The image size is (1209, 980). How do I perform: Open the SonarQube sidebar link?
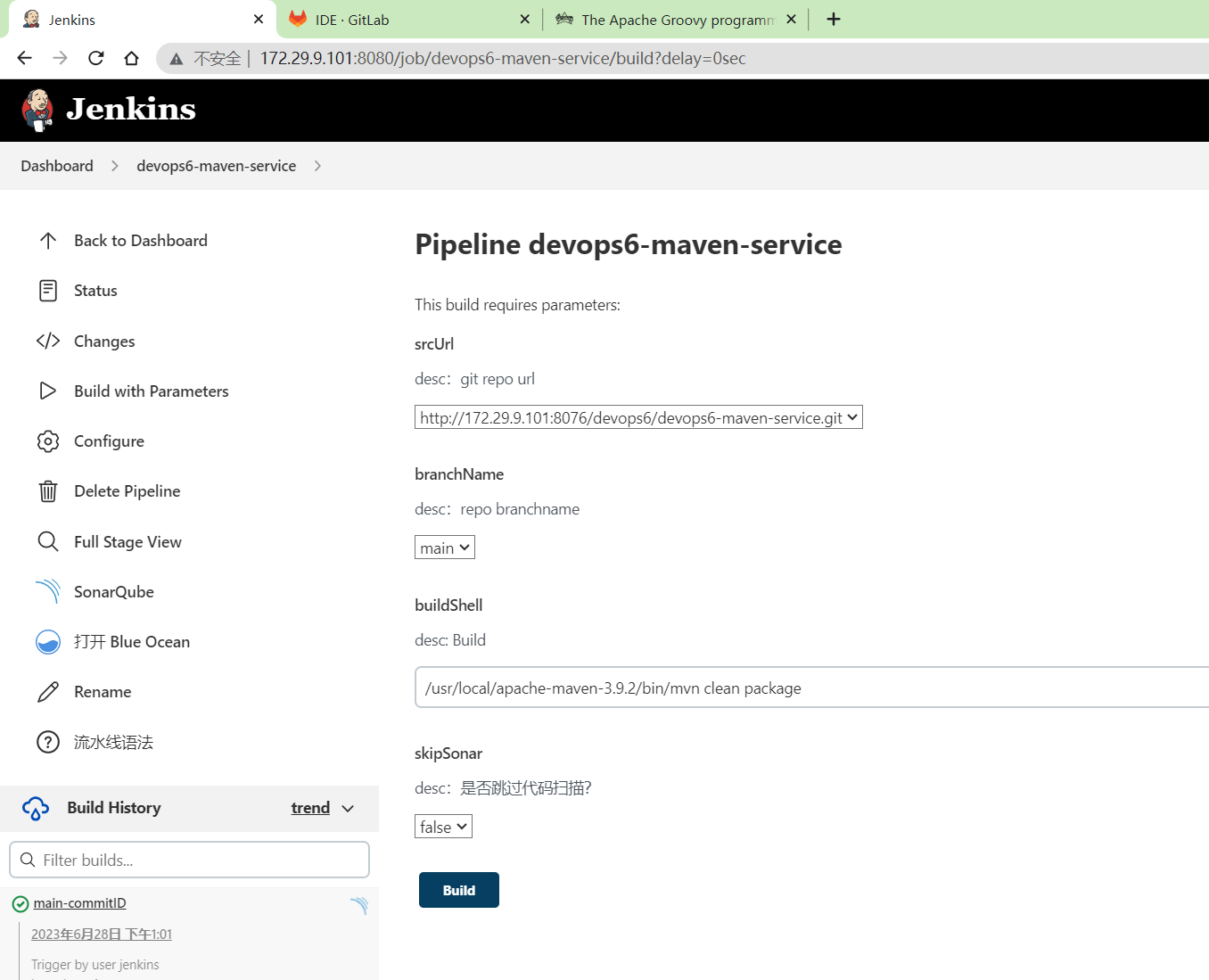[x=114, y=591]
